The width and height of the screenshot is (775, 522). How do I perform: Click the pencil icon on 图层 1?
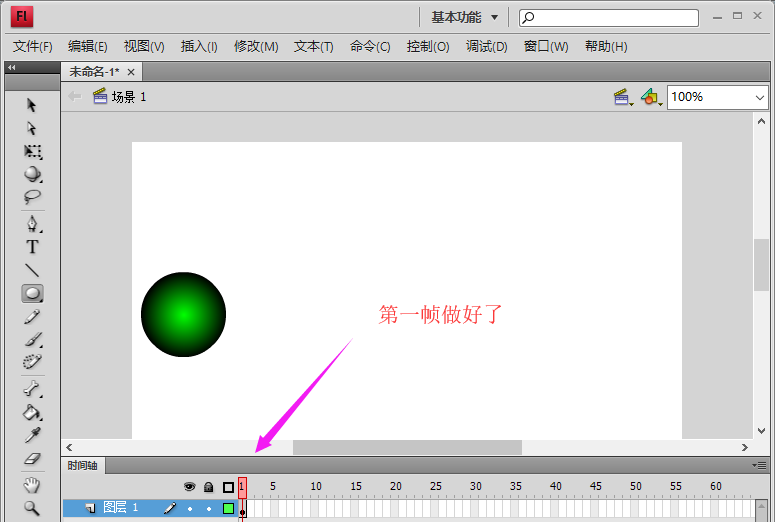point(170,508)
